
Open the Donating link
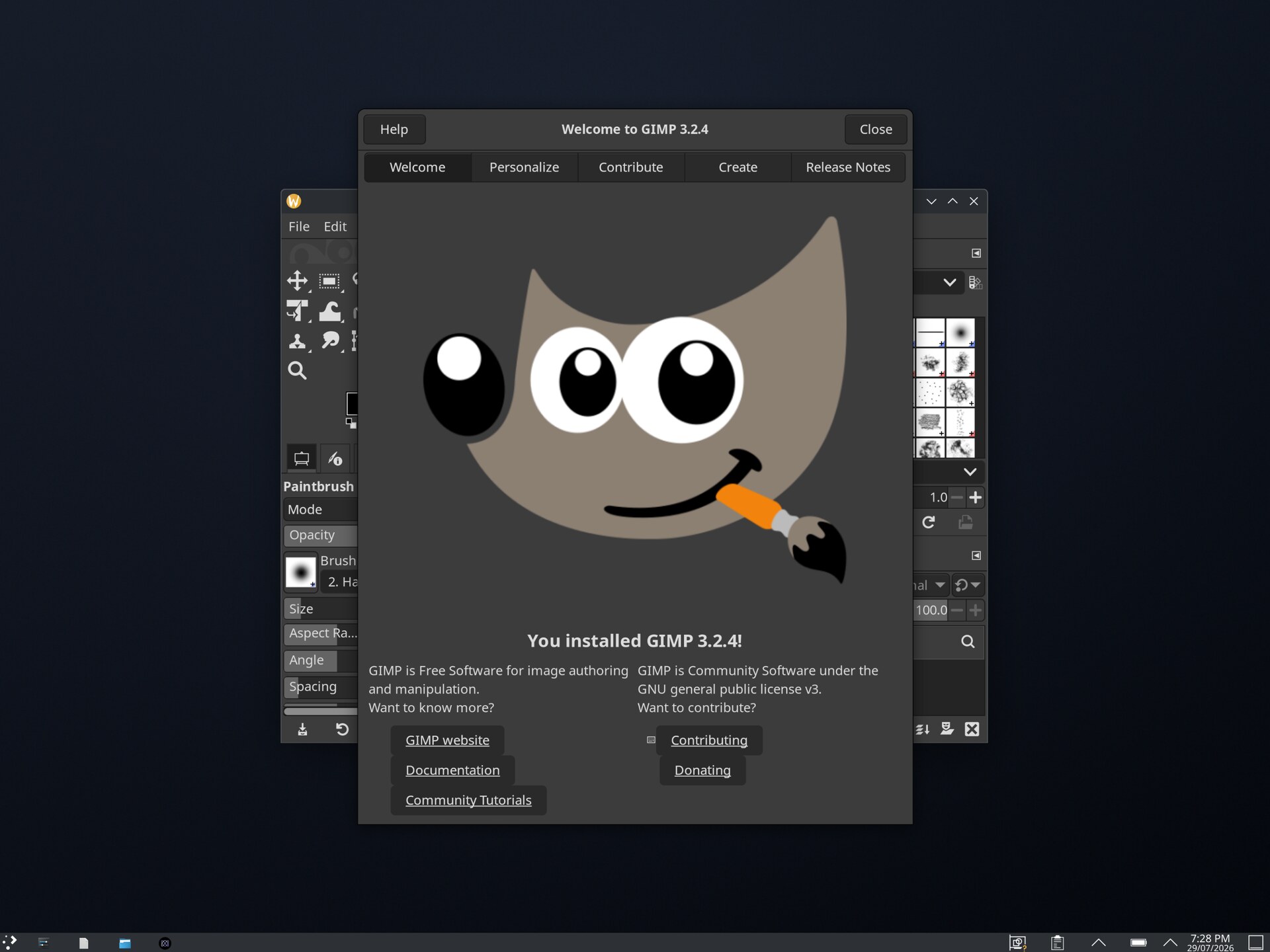[x=702, y=770]
